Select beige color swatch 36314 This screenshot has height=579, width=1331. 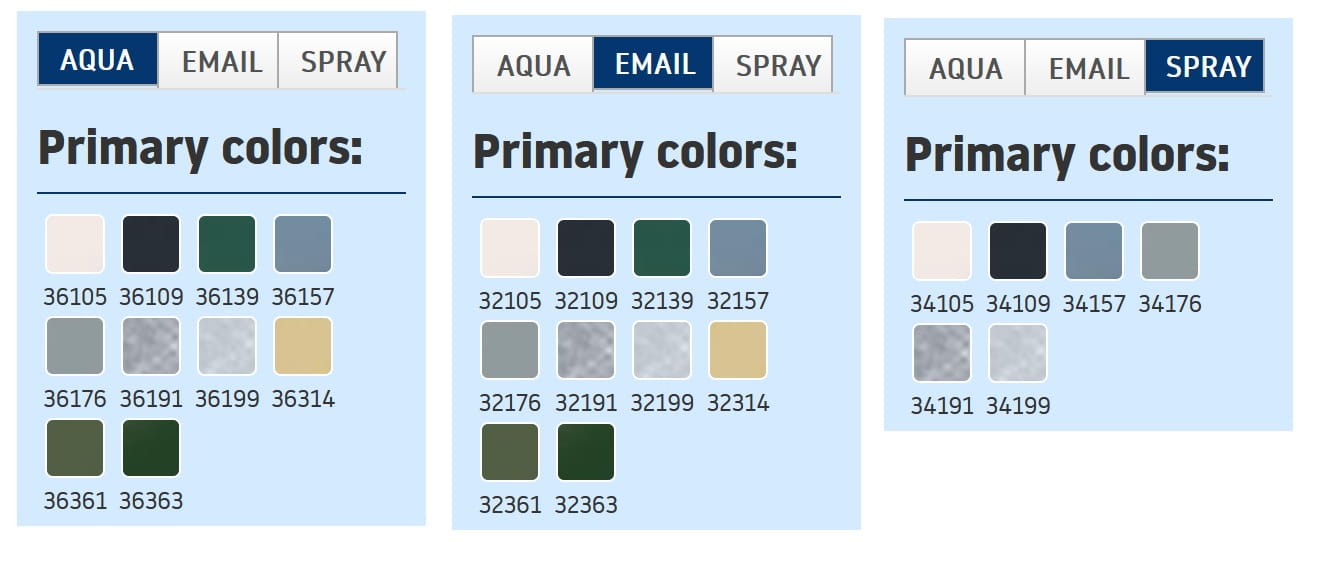point(303,346)
